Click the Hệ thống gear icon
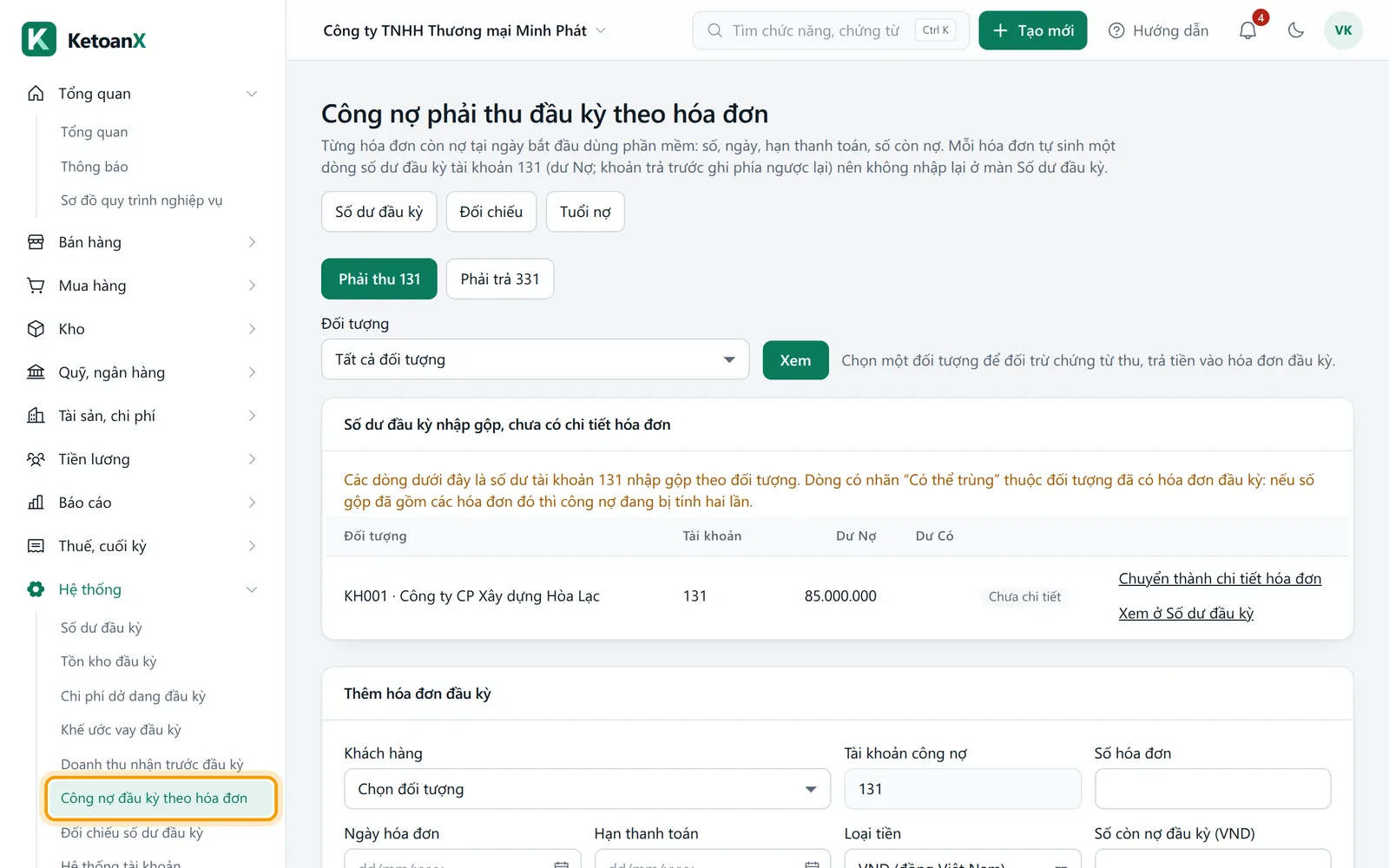 (x=36, y=589)
